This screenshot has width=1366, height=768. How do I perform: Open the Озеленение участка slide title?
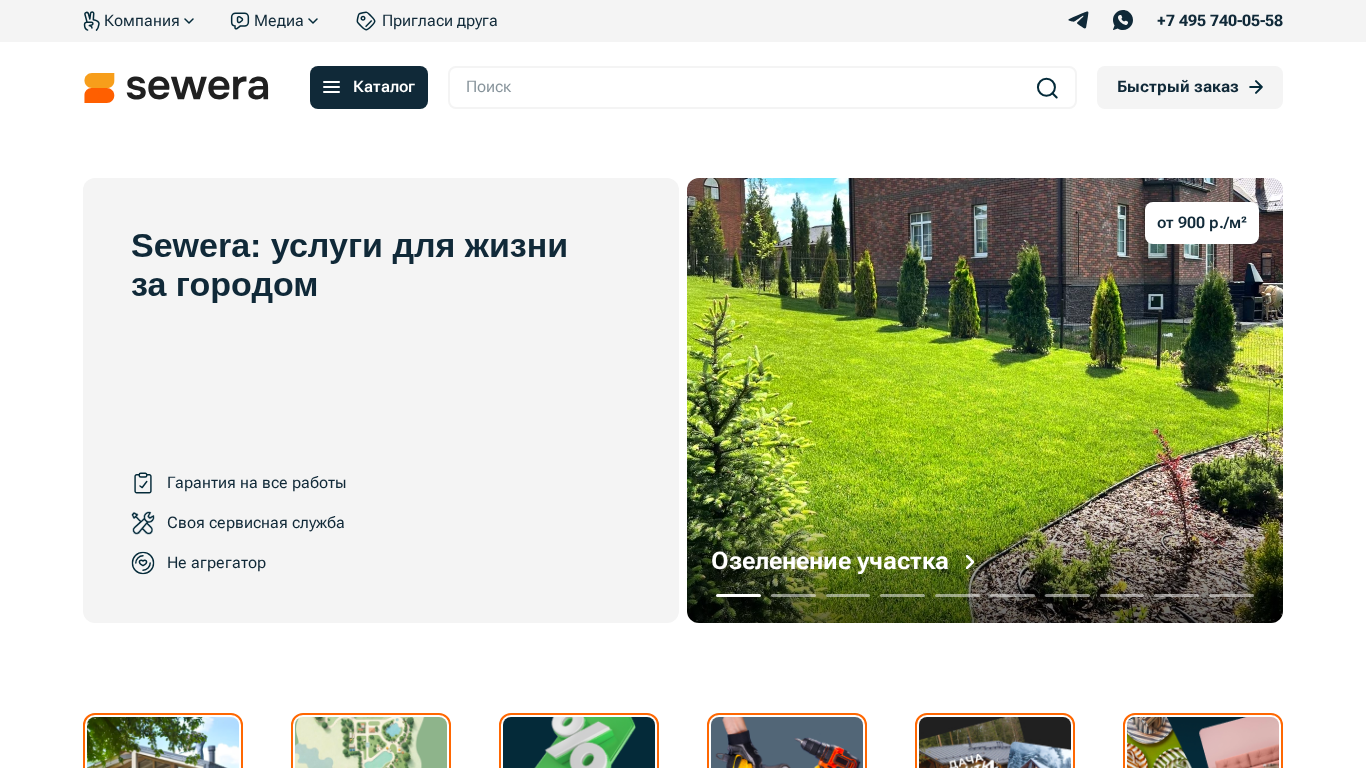point(829,561)
